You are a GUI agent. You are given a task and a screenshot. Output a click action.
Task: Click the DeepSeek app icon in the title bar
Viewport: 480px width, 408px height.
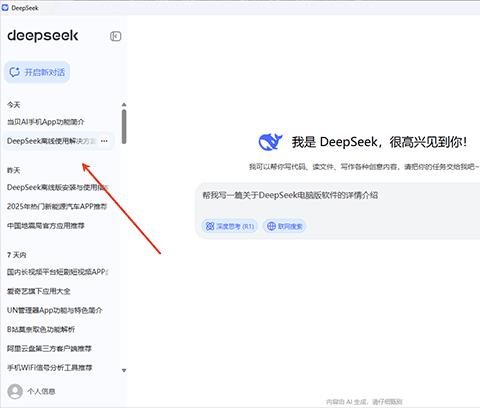5,7
